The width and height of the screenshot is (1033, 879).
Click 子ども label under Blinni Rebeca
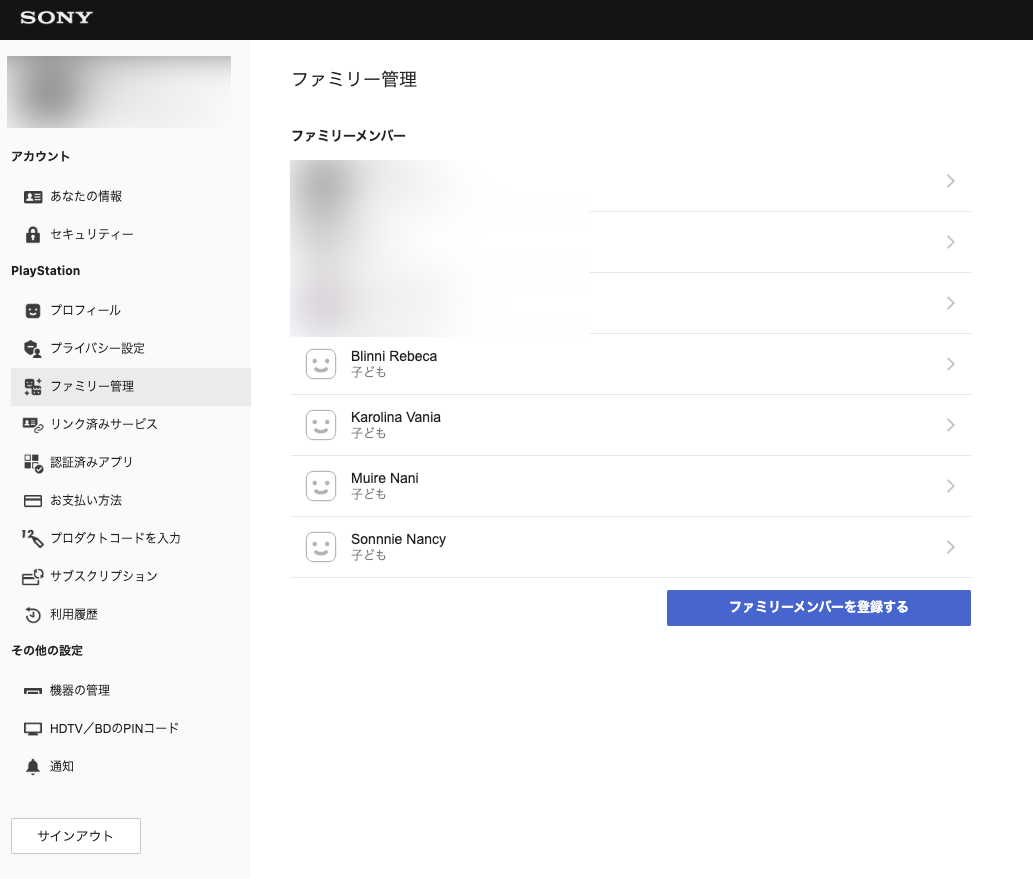tap(368, 372)
